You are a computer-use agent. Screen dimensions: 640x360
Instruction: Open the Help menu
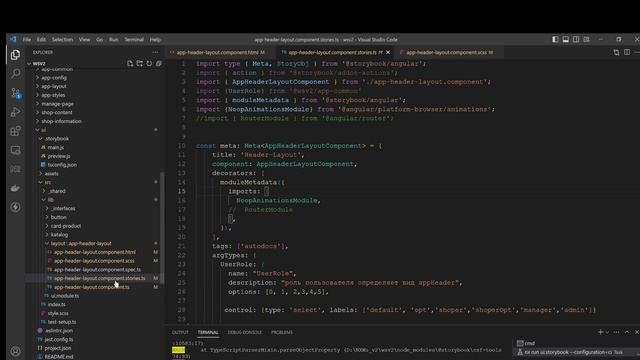click(x=155, y=40)
